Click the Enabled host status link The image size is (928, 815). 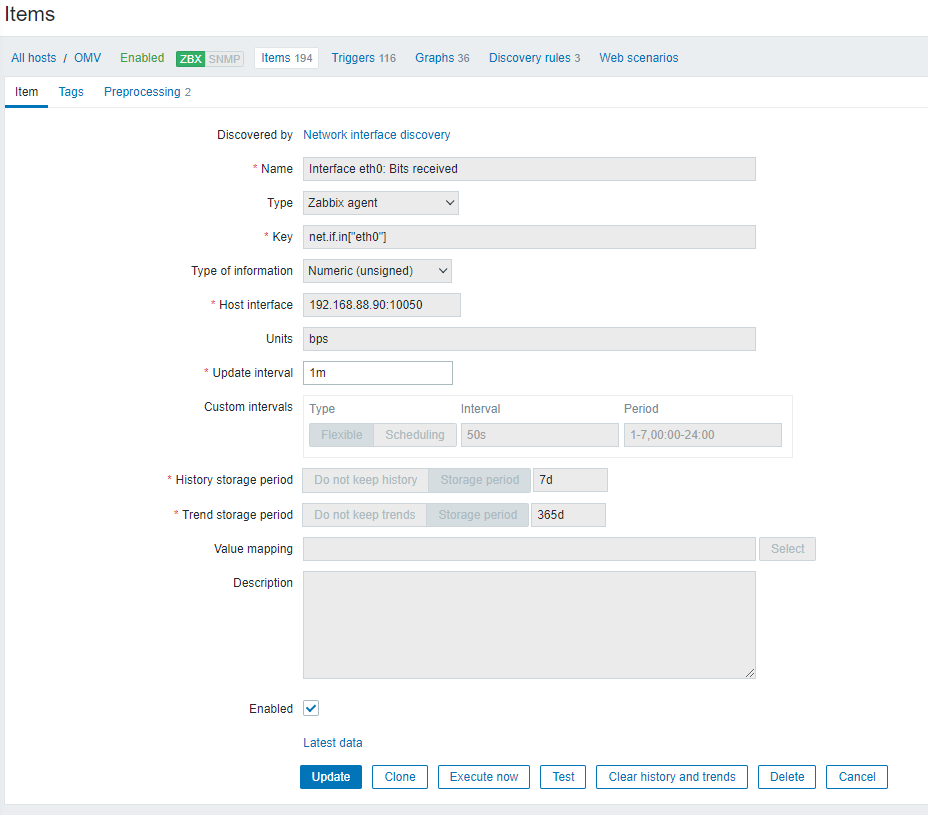142,58
